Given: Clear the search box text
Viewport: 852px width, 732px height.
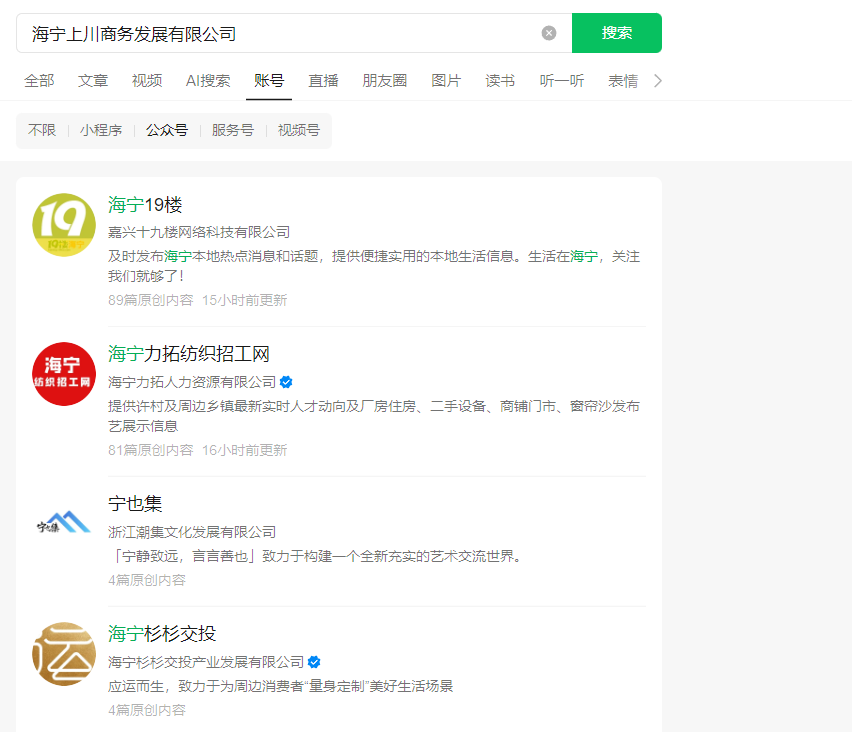Looking at the screenshot, I should (549, 33).
